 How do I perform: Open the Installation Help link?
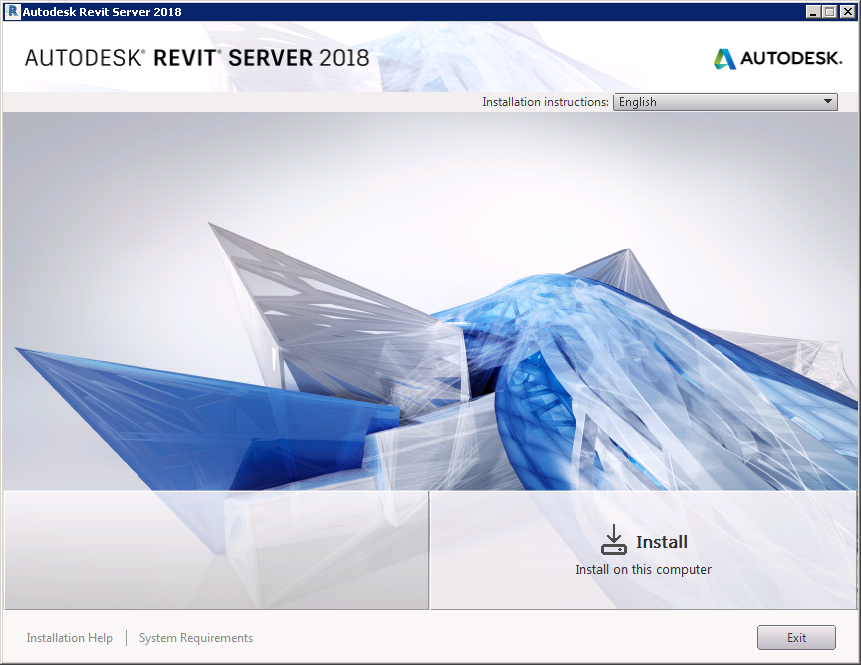tap(70, 638)
